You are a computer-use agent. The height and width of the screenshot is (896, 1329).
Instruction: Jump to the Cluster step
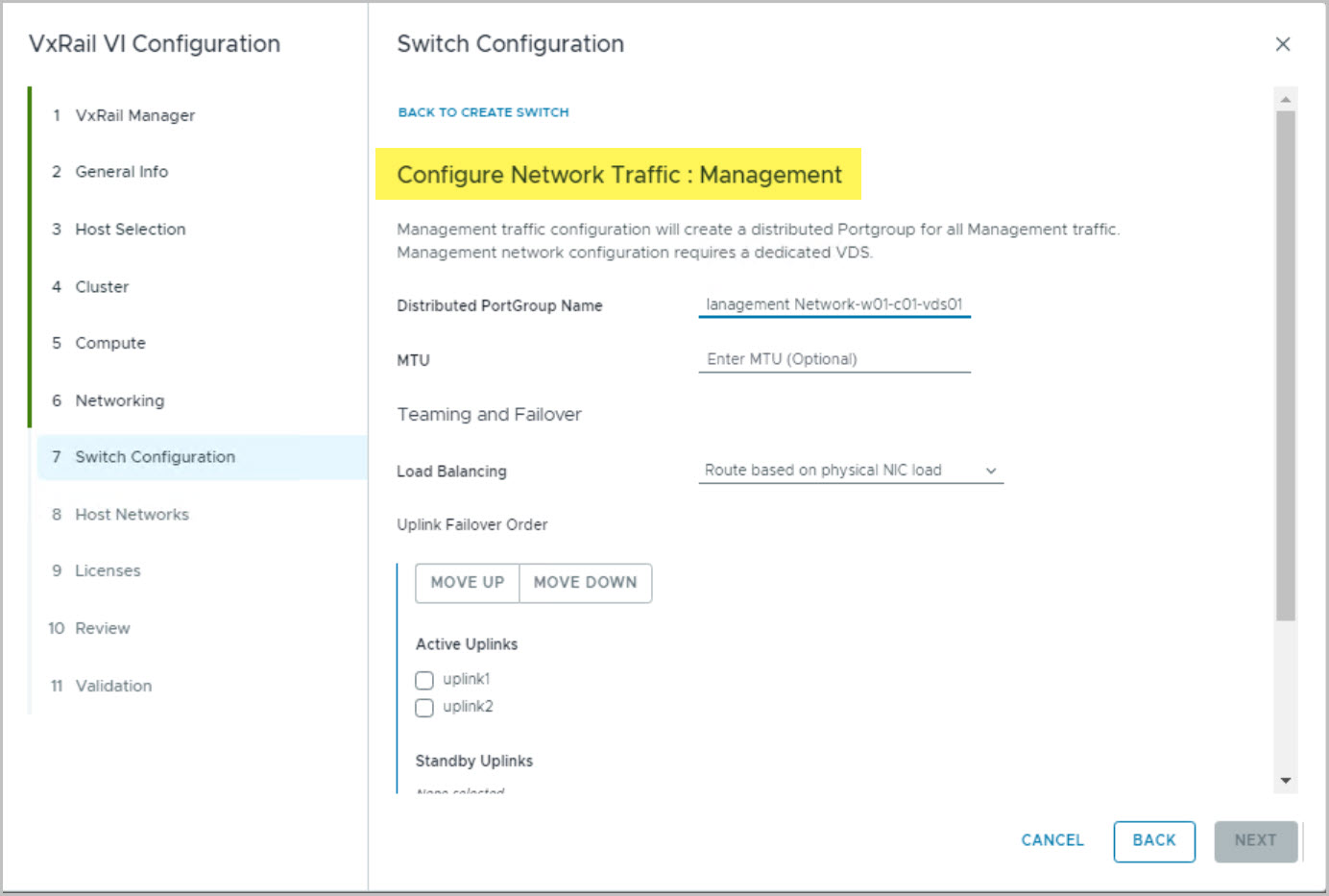(x=102, y=287)
